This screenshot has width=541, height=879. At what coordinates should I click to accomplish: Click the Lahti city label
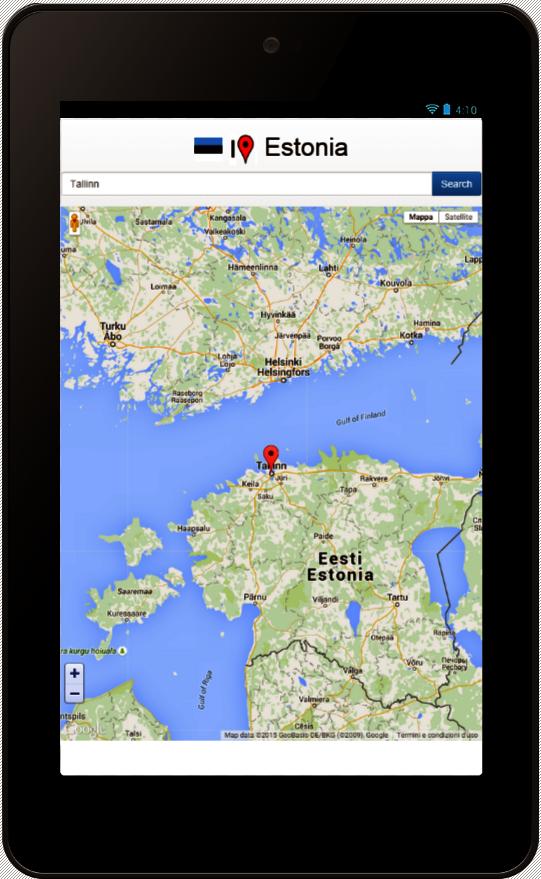[x=329, y=267]
